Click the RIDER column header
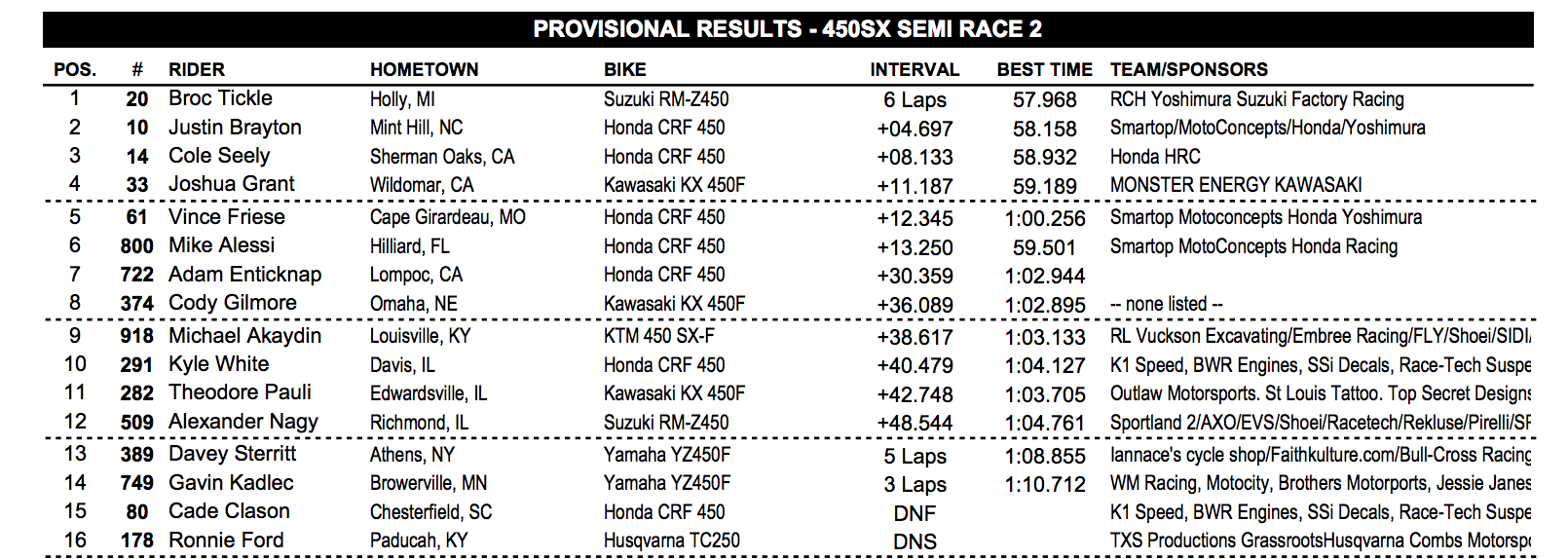 197,69
